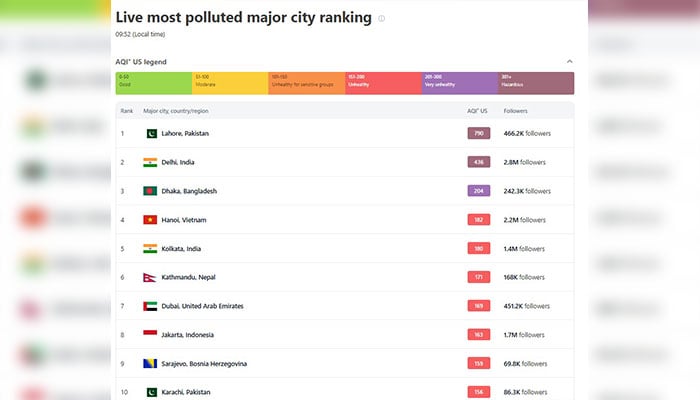This screenshot has width=700, height=400.
Task: Click the info icon beside the ranking title
Action: tap(381, 18)
